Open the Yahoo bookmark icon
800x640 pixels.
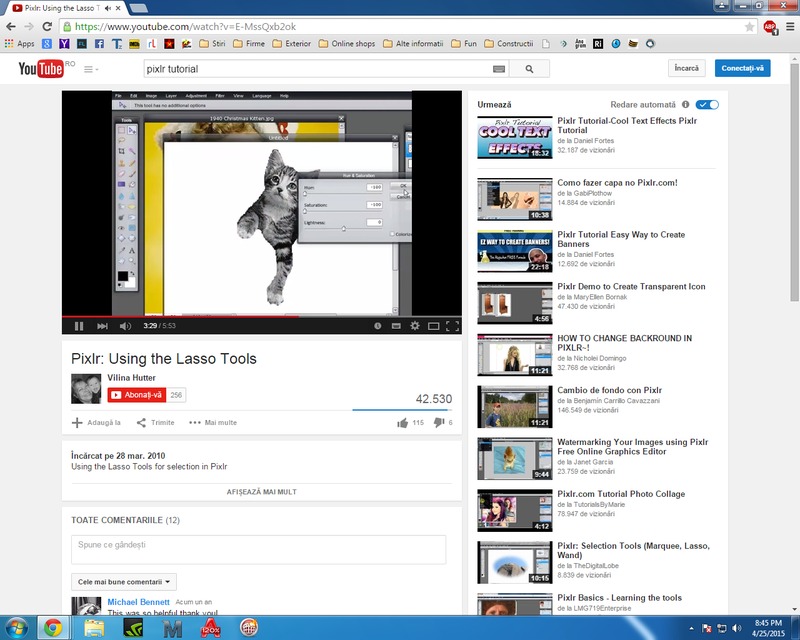64,44
